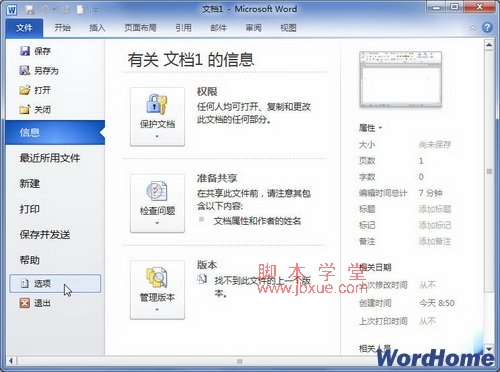Screen dimensions: 500x372
Task: Click the 添加标记 tags field
Action: tap(435, 225)
